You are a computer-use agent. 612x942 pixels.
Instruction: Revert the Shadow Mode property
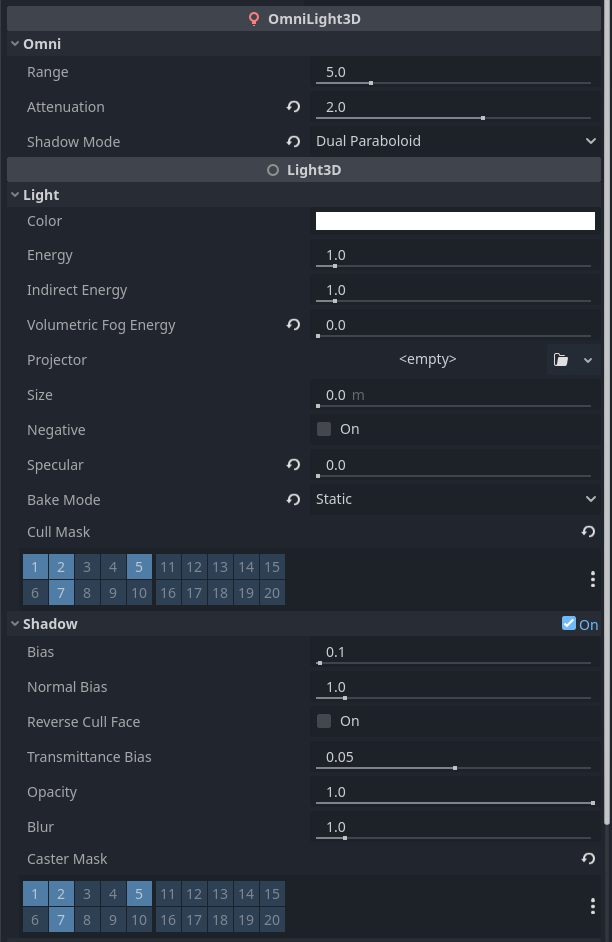(x=293, y=142)
